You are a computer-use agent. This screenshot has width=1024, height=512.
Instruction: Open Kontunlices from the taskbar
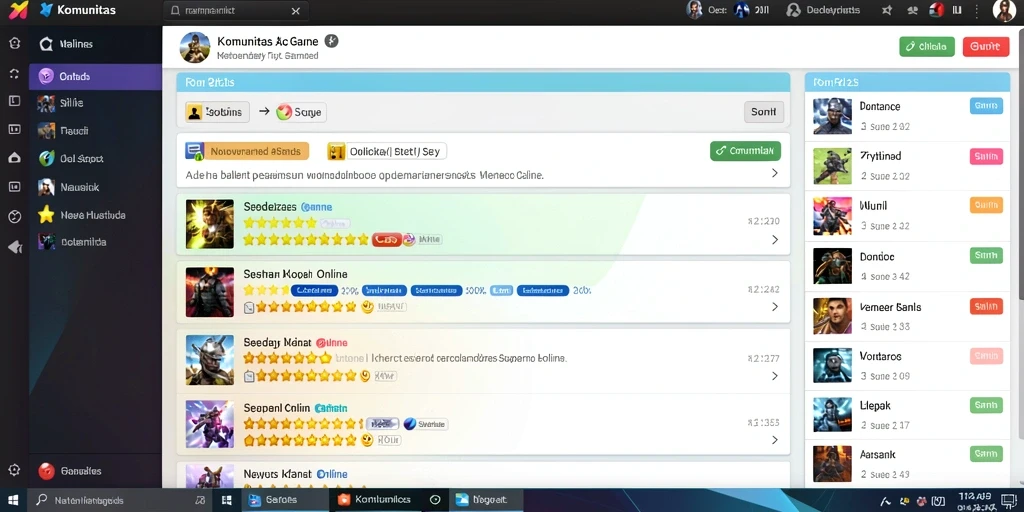[374, 500]
